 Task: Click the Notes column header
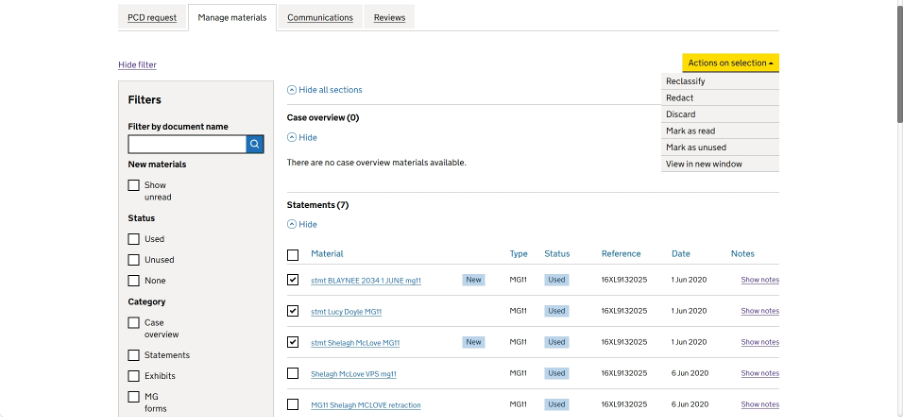pyautogui.click(x=743, y=254)
